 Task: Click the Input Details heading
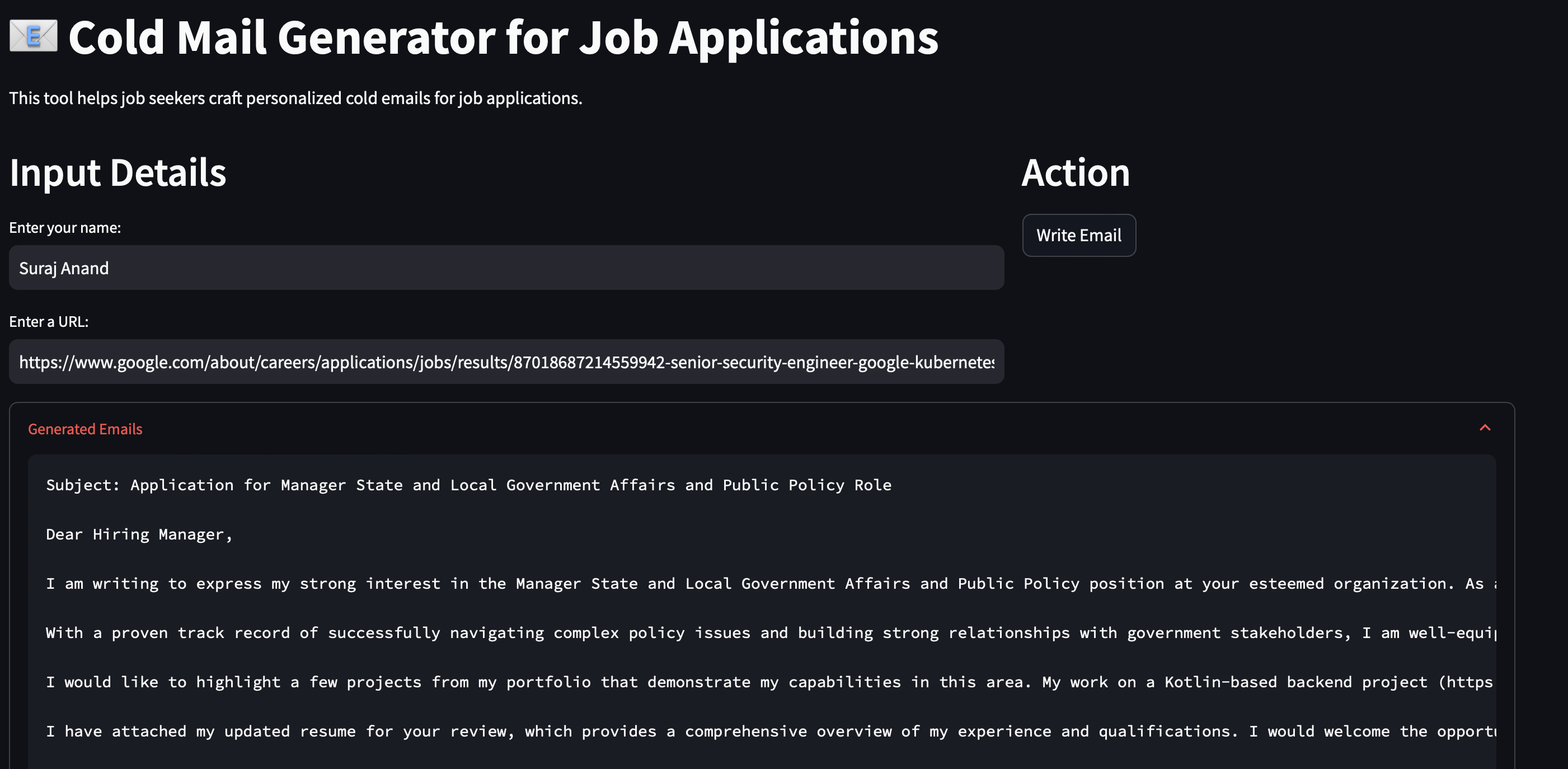[118, 173]
